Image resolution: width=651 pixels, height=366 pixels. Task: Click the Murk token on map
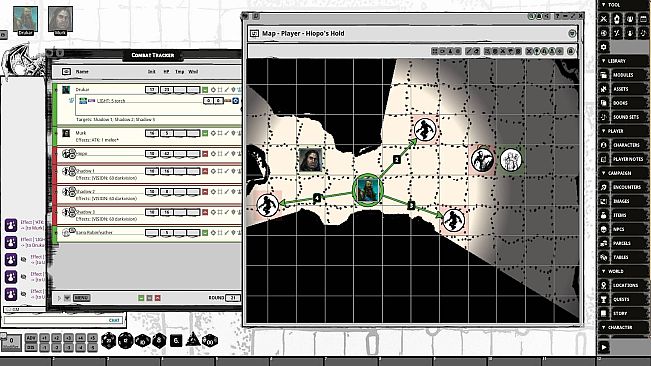(x=310, y=160)
